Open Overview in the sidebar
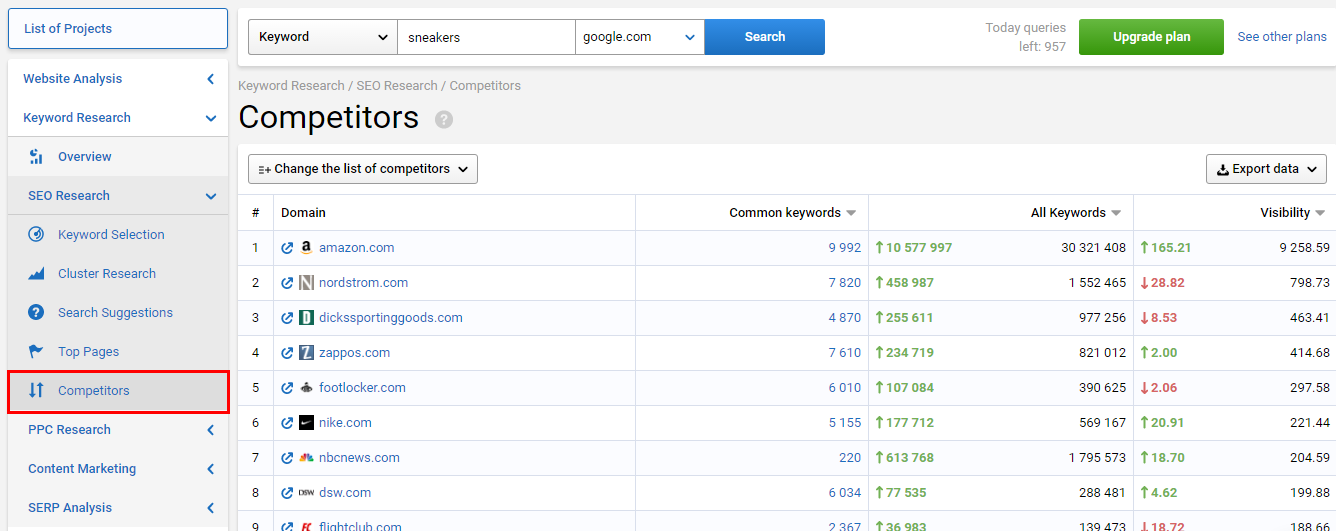This screenshot has height=531, width=1336. tap(85, 157)
